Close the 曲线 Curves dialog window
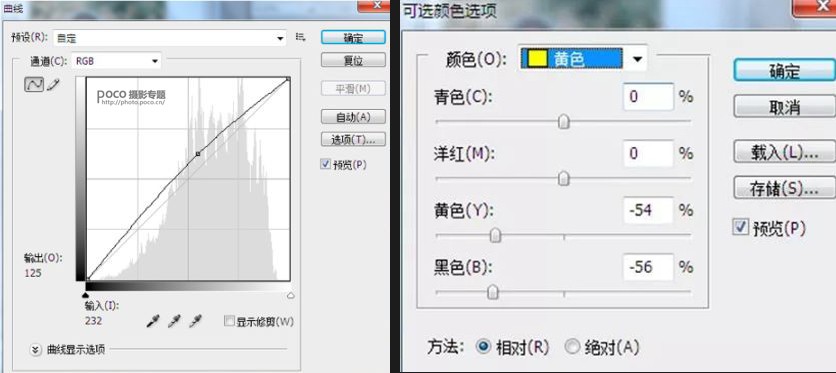The height and width of the screenshot is (373, 836). (375, 5)
